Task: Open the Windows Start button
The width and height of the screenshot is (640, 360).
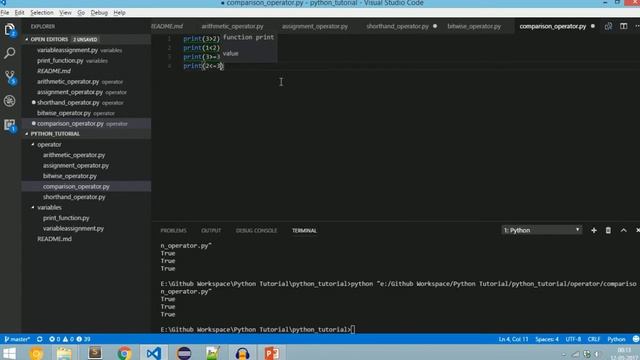Action: pos(9,353)
